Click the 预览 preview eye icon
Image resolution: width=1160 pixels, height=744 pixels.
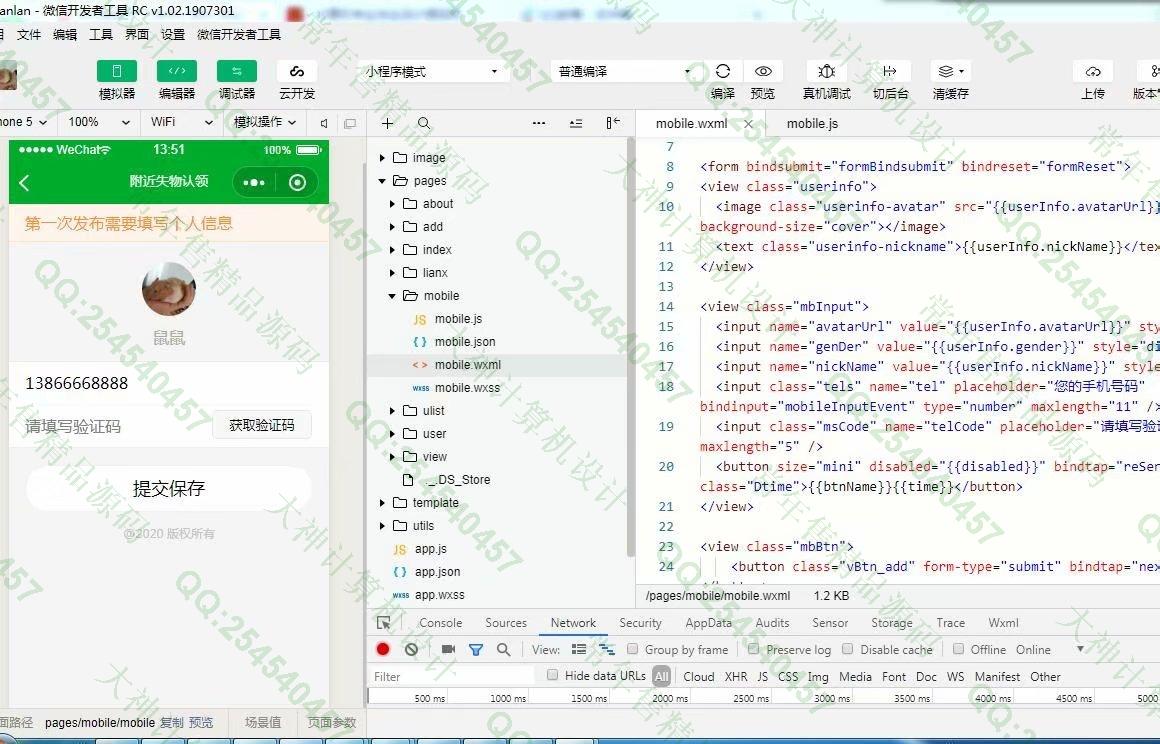pos(763,71)
